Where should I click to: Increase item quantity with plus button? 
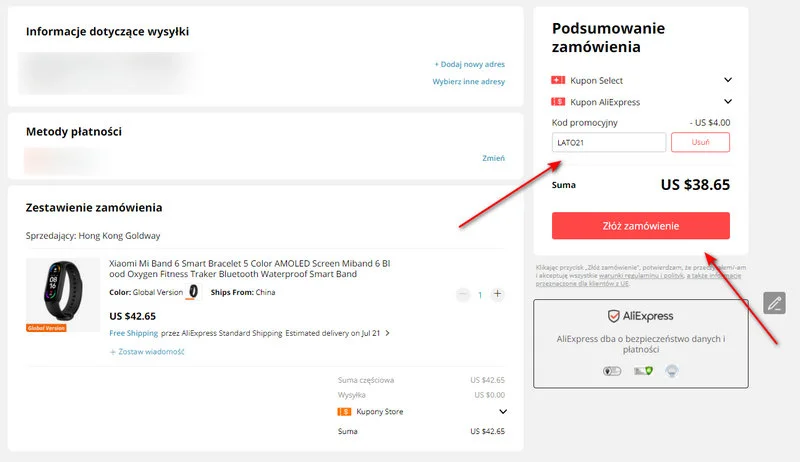coord(498,294)
